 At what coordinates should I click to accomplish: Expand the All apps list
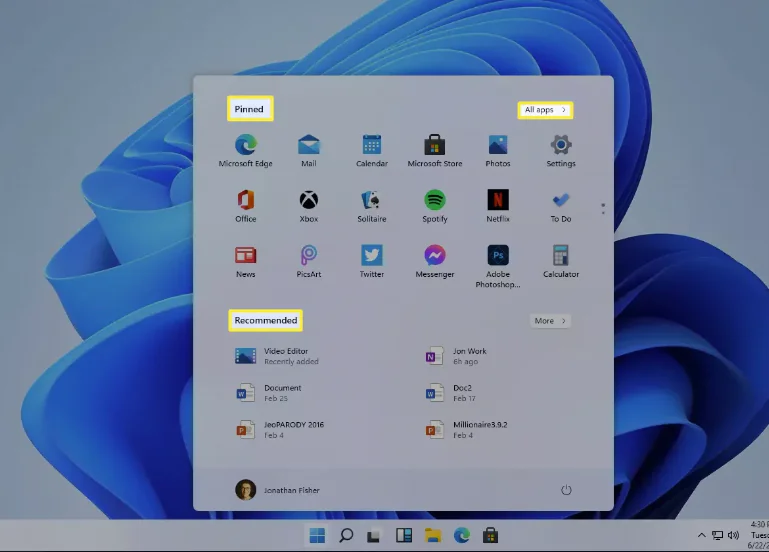coord(545,110)
